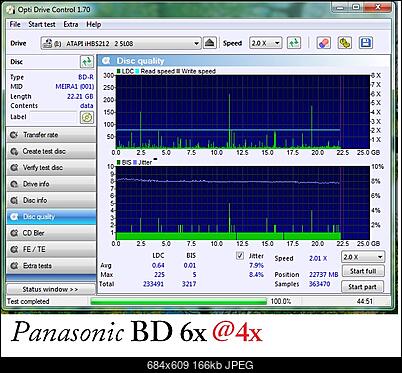Open the Verify test disc section

pyautogui.click(x=51, y=168)
